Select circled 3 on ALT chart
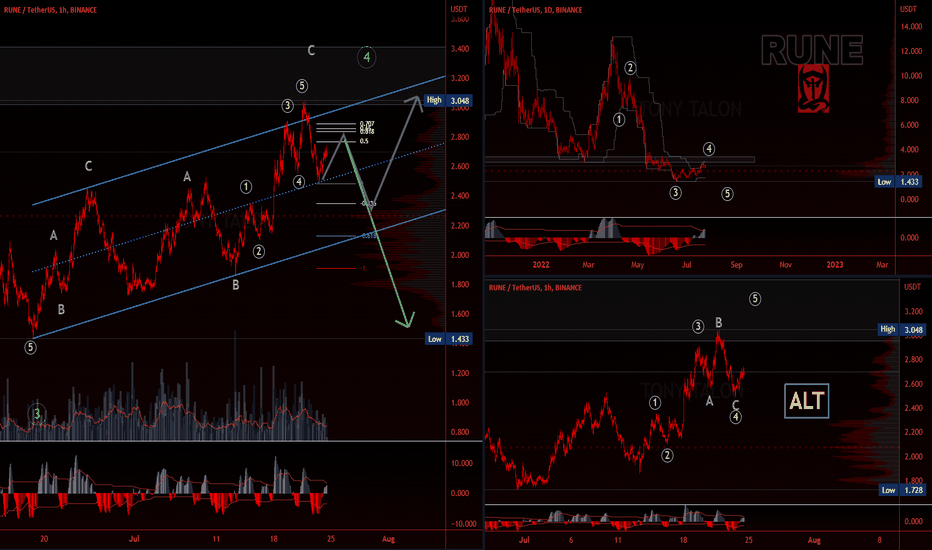Screen dimensions: 932x550 point(698,326)
